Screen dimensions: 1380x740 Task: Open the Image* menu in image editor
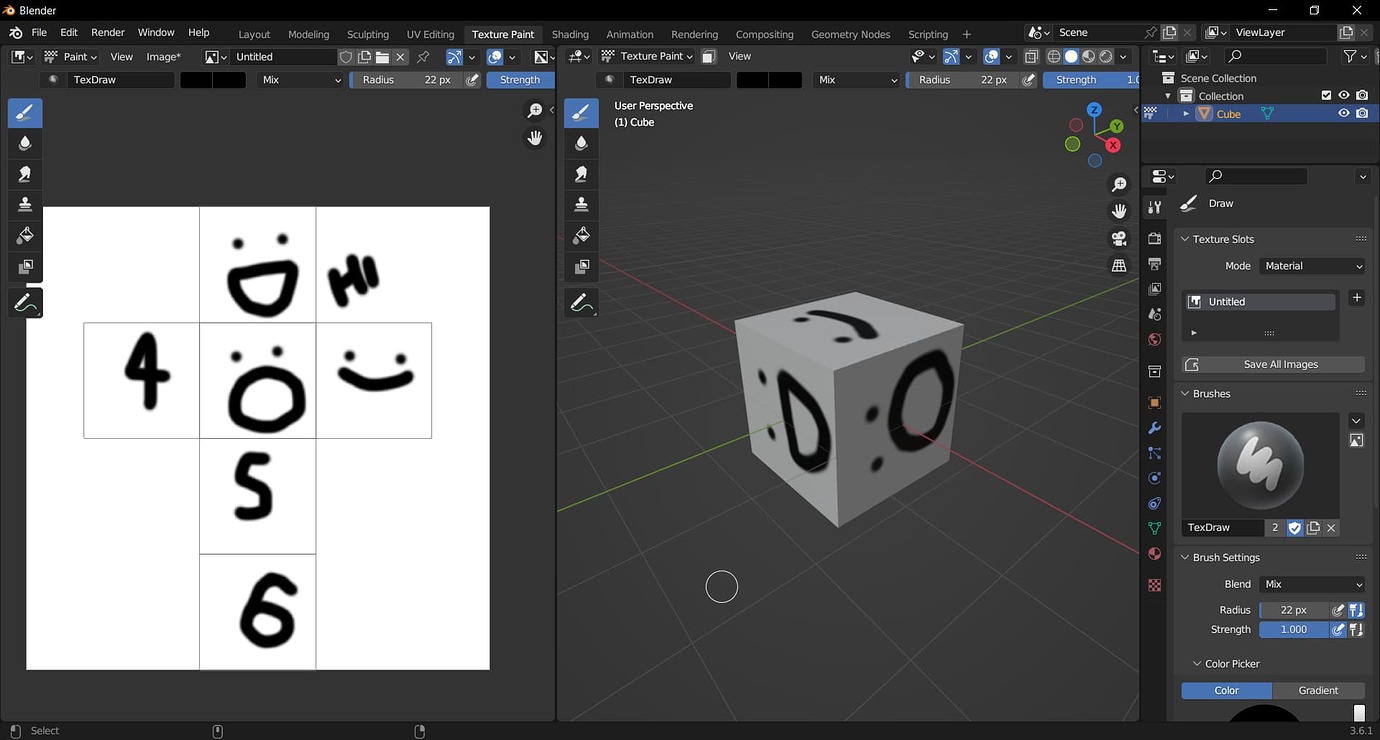coord(163,57)
